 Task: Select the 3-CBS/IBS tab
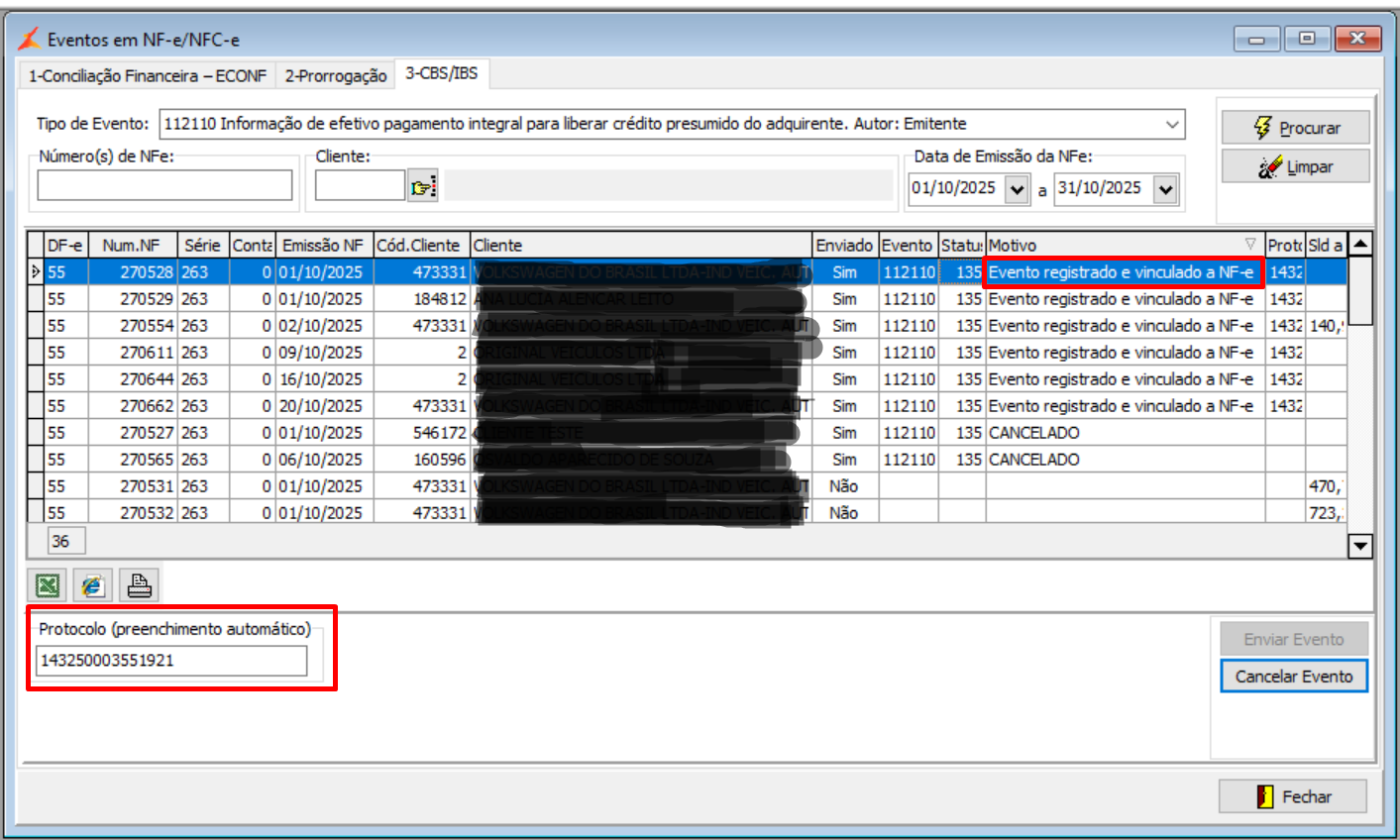[x=441, y=73]
